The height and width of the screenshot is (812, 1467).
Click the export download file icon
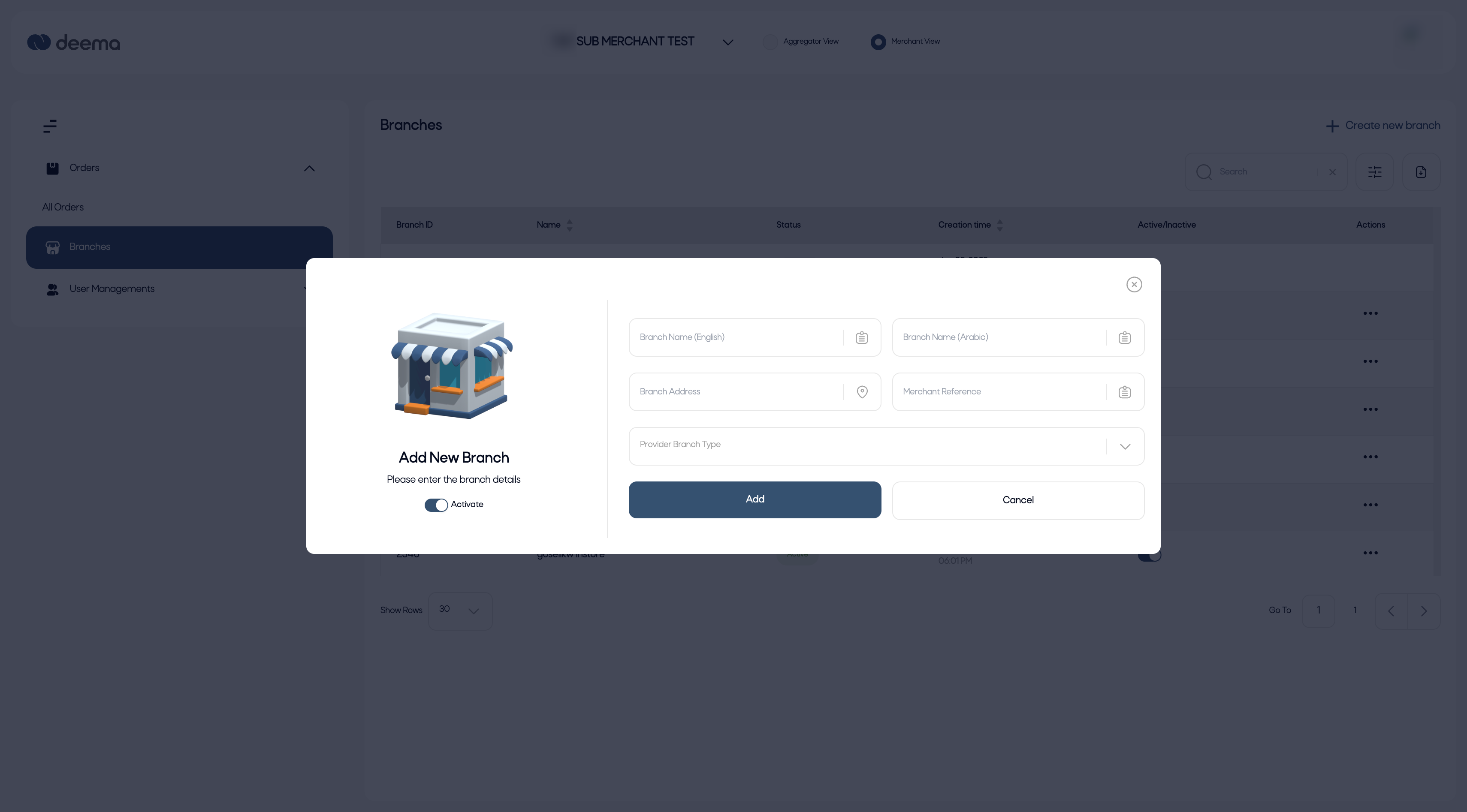[1420, 172]
